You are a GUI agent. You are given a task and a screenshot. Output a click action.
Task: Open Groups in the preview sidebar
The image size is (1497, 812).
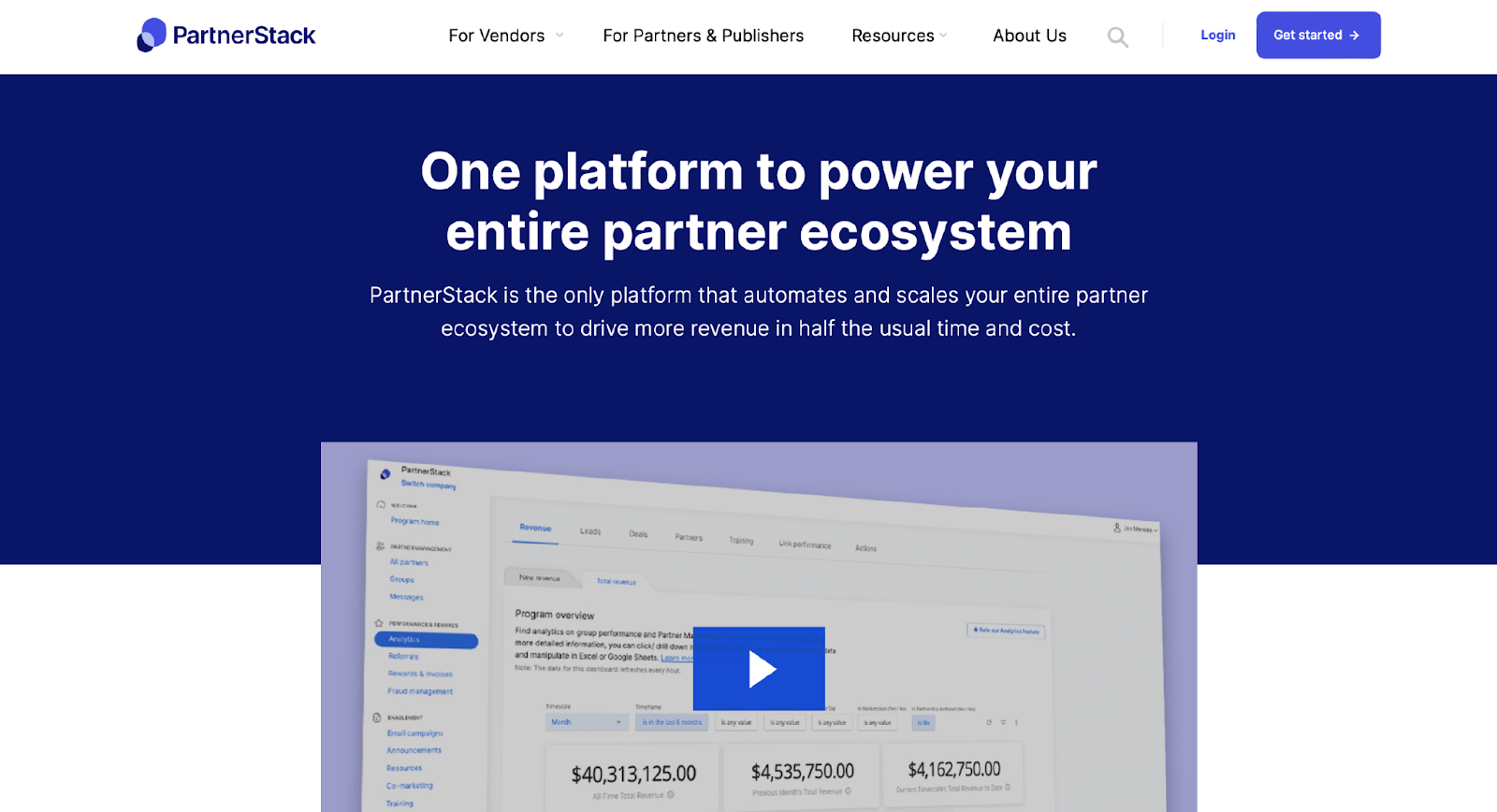402,580
